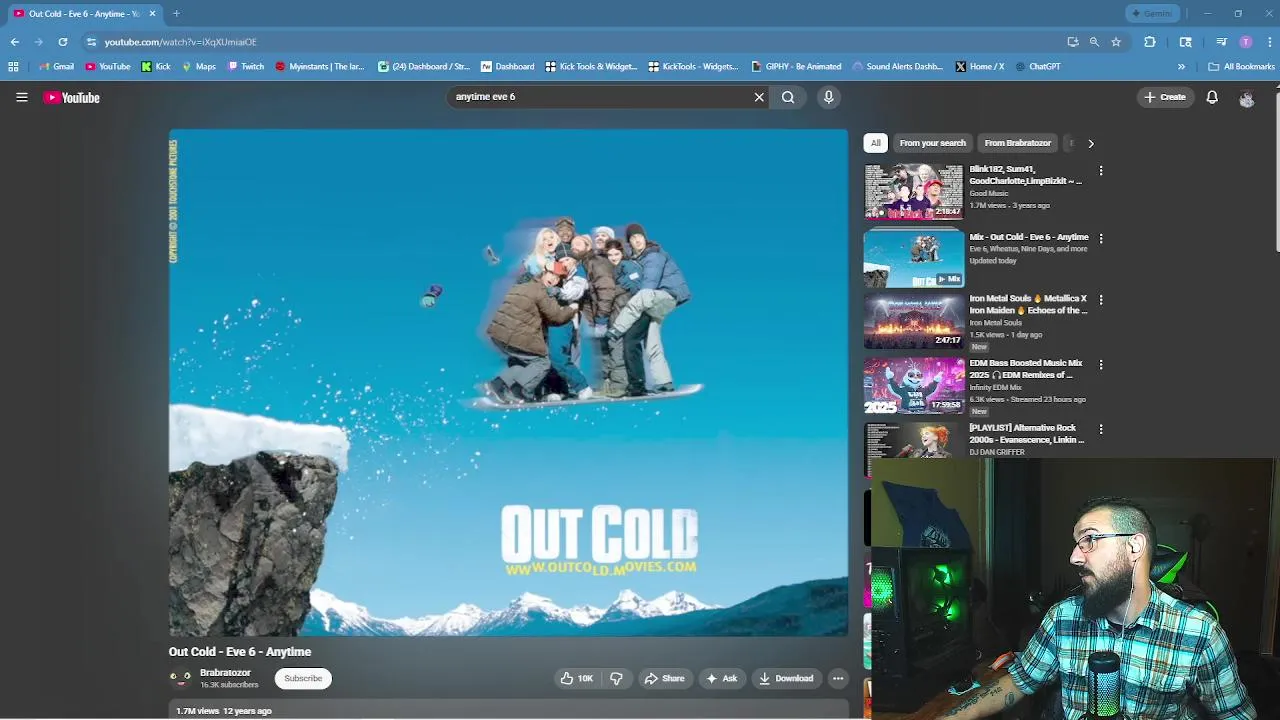Screen dimensions: 1280x720
Task: Click the Share button
Action: click(x=664, y=678)
